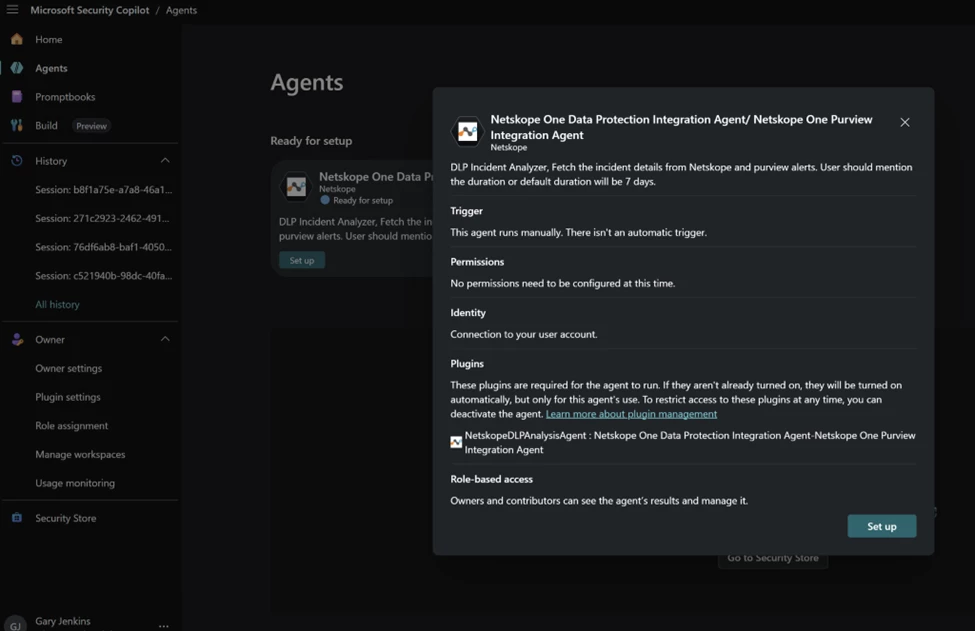
Task: Click the Owner person icon
Action: [x=17, y=339]
